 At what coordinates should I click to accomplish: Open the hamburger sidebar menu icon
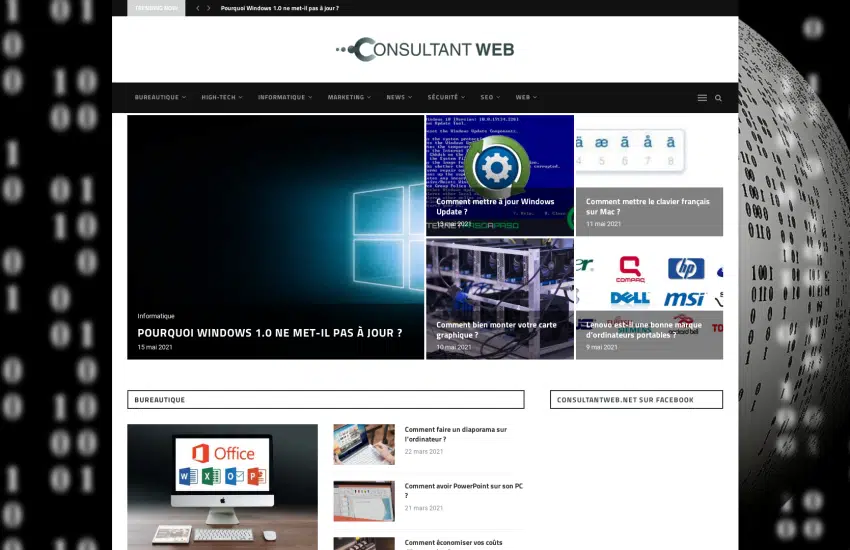click(x=702, y=98)
